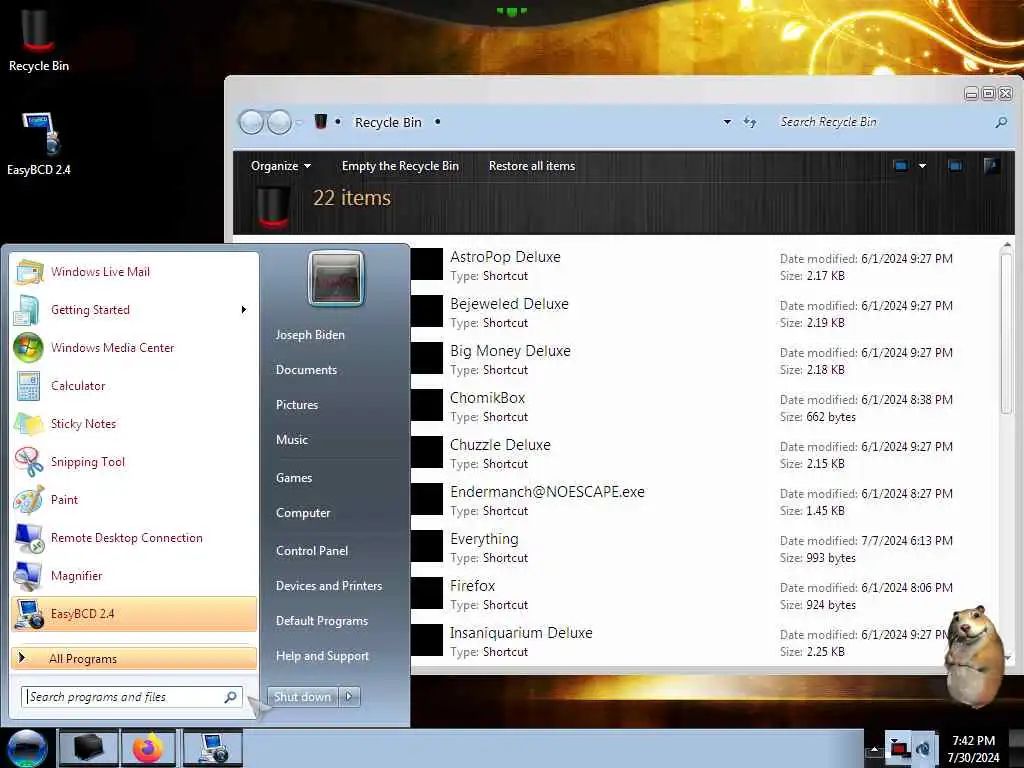The width and height of the screenshot is (1024, 768).
Task: Open the view options dropdown arrow
Action: [x=922, y=166]
